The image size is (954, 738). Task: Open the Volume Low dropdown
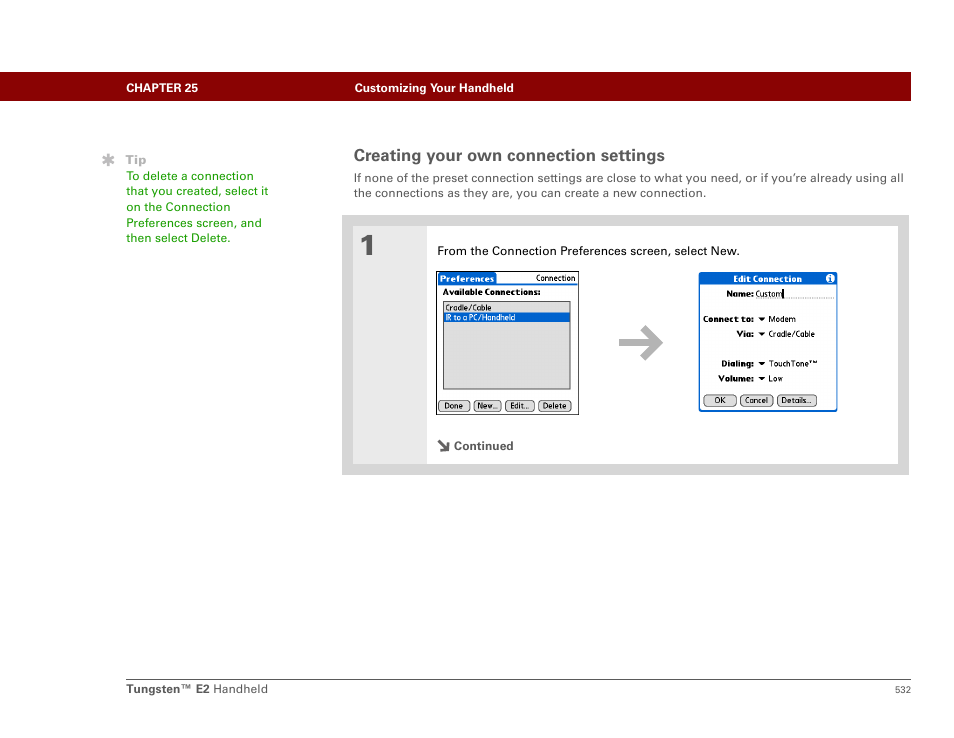pyautogui.click(x=770, y=378)
